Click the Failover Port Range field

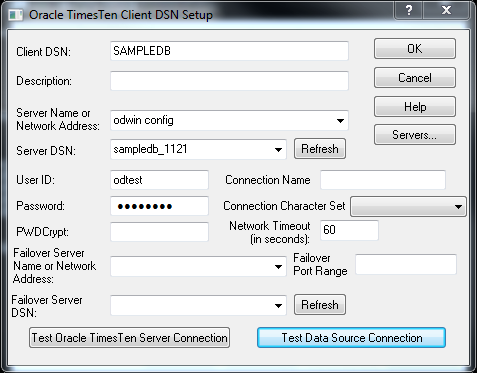(406, 265)
